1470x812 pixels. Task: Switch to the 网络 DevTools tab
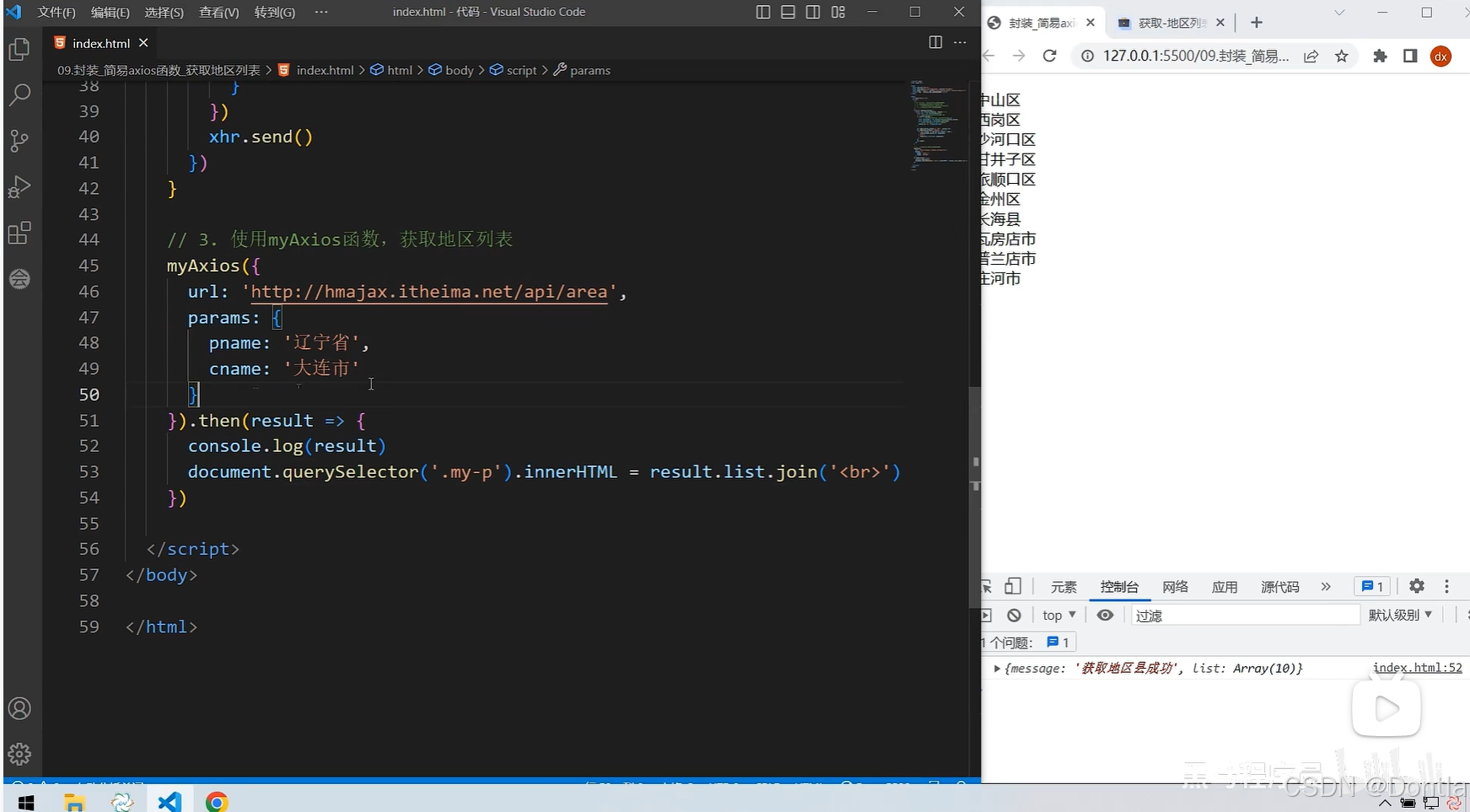click(1175, 587)
